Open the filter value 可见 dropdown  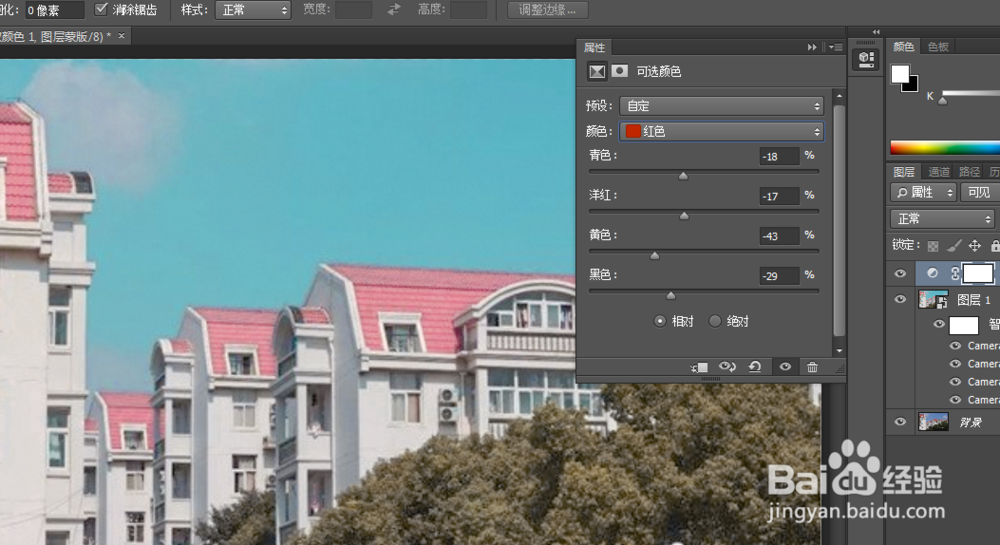click(x=980, y=192)
